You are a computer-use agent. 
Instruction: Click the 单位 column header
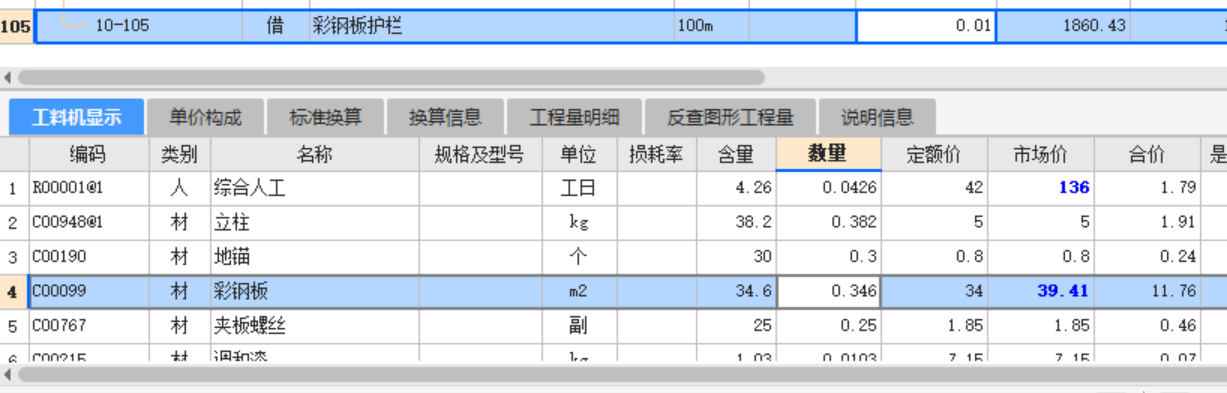pyautogui.click(x=579, y=154)
